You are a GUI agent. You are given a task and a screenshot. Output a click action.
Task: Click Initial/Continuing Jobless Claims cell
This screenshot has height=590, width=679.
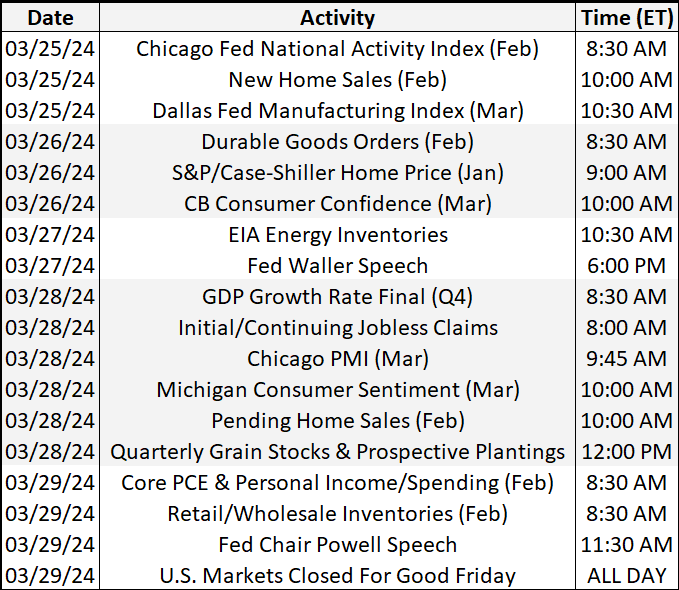click(x=337, y=327)
